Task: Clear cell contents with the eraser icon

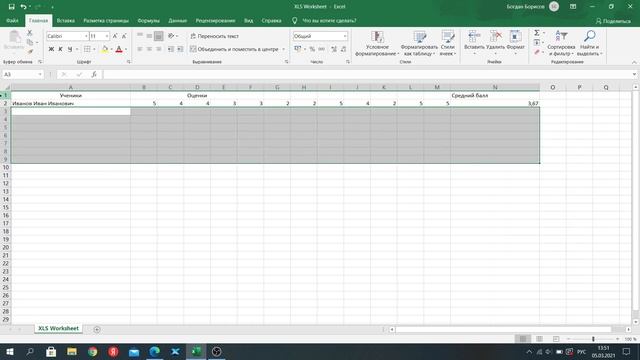Action: pyautogui.click(x=537, y=52)
